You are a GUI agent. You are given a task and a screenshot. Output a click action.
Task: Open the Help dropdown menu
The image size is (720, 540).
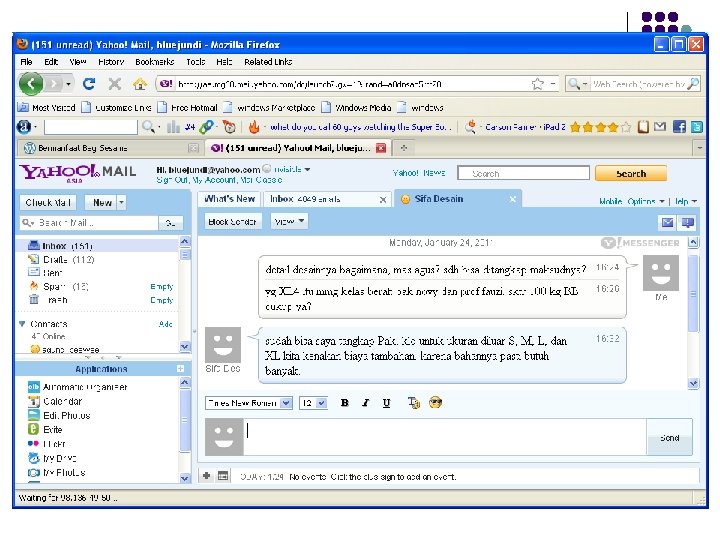[x=686, y=201]
